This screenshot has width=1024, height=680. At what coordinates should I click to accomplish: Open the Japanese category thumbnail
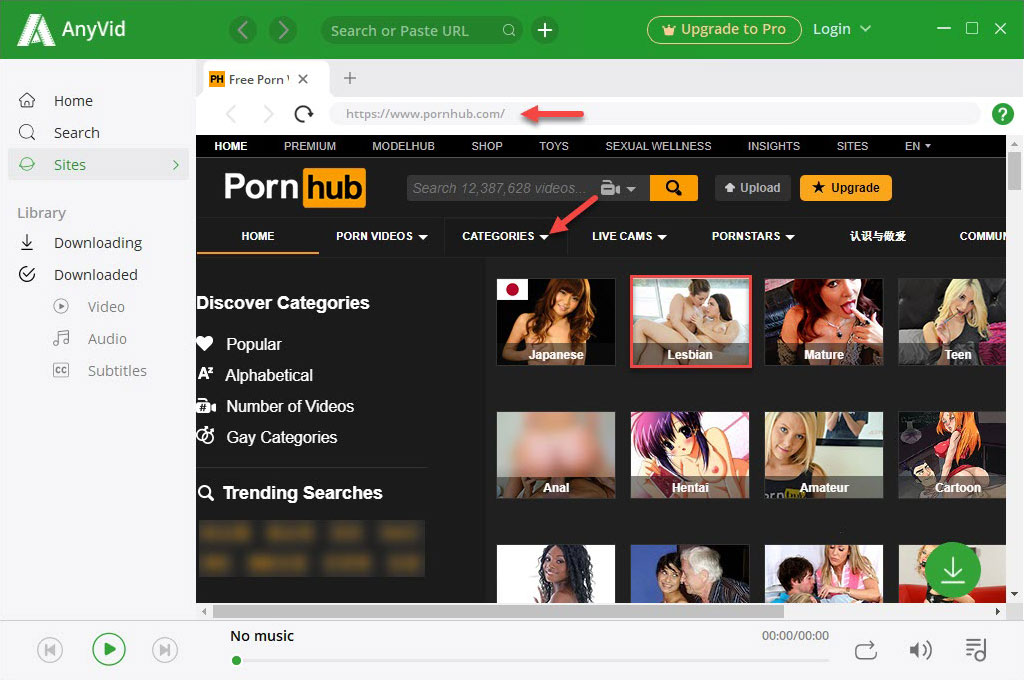(x=556, y=321)
